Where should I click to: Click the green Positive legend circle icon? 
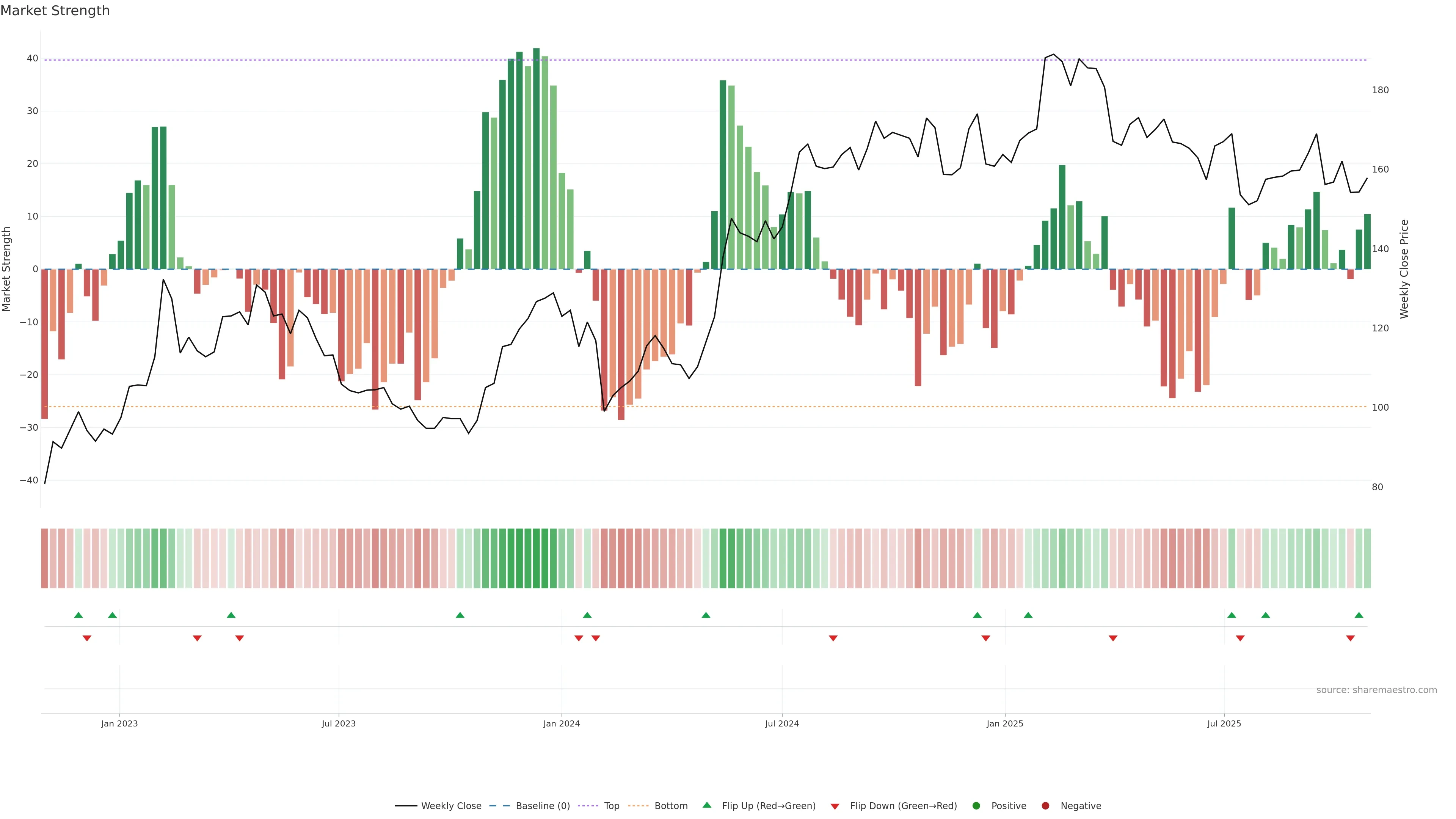pyautogui.click(x=976, y=805)
